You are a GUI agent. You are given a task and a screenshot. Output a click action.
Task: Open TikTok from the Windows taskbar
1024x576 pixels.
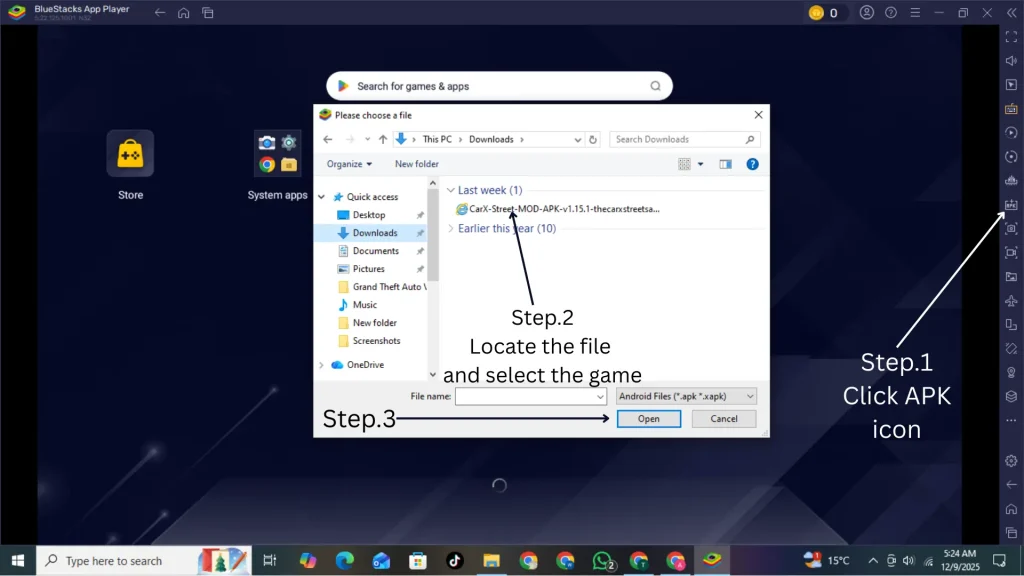[454, 561]
